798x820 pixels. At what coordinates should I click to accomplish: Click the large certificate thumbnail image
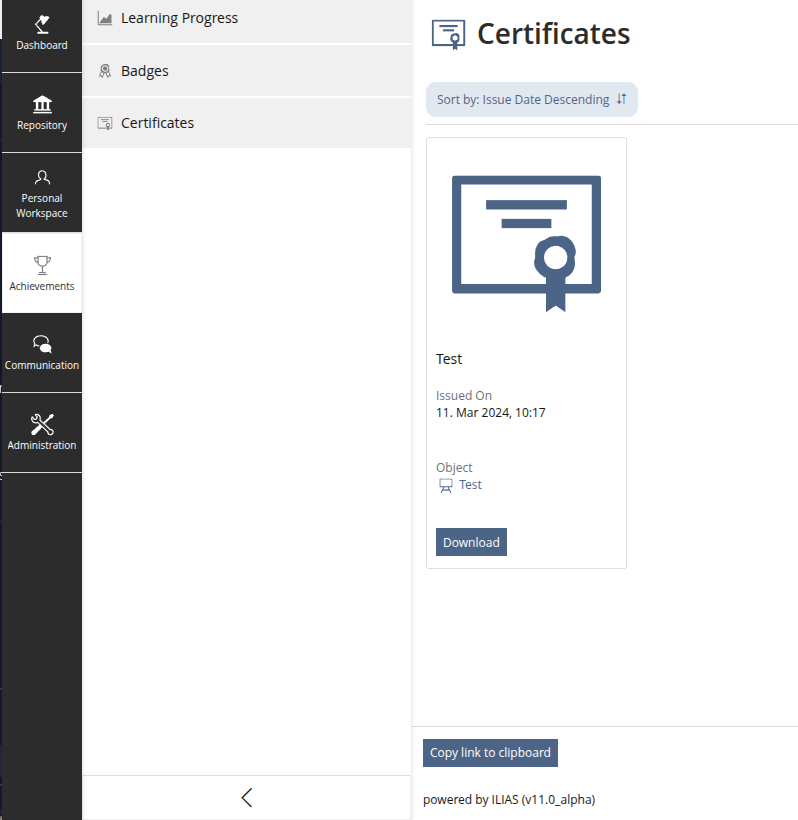526,243
